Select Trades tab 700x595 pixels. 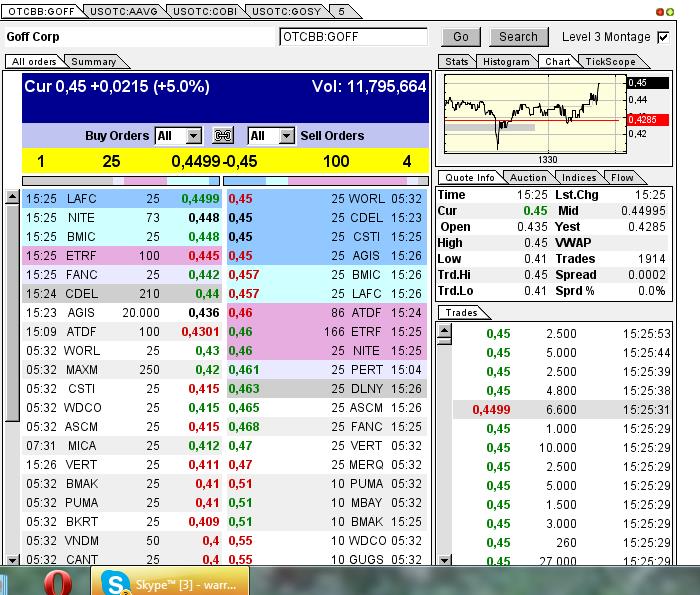461,312
